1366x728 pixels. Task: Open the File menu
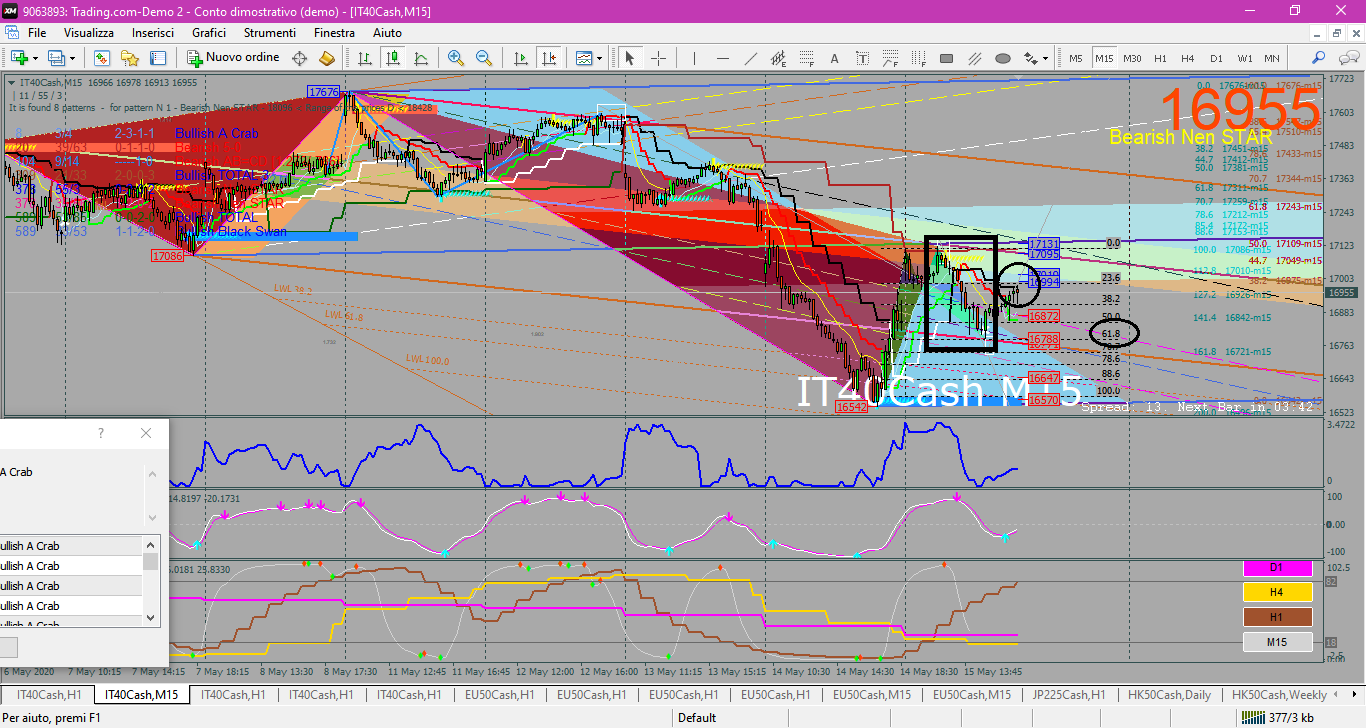(36, 33)
